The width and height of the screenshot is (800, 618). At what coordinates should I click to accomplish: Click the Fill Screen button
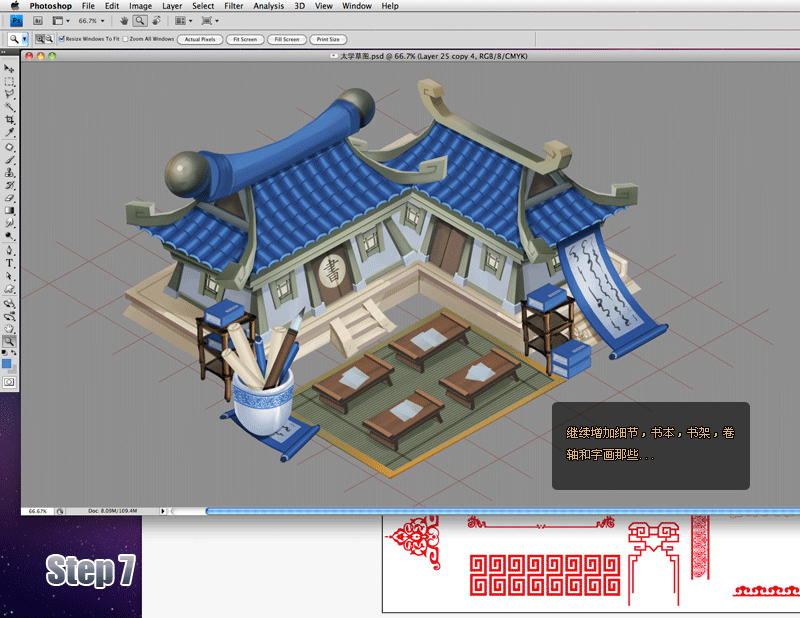click(x=287, y=39)
